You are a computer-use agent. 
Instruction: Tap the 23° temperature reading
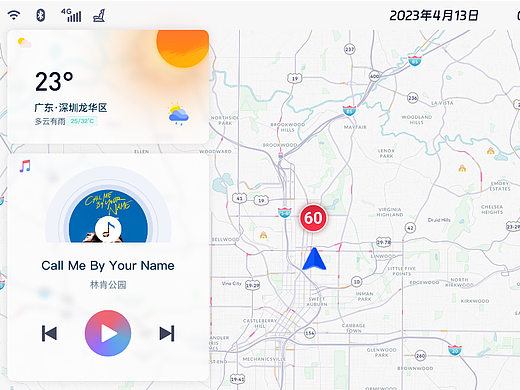pos(54,82)
